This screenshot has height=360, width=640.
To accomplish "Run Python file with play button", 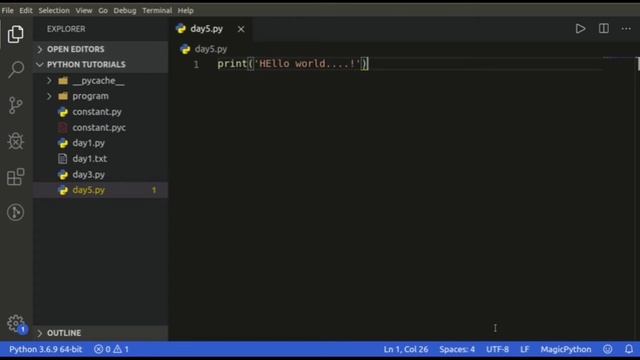I will [580, 29].
